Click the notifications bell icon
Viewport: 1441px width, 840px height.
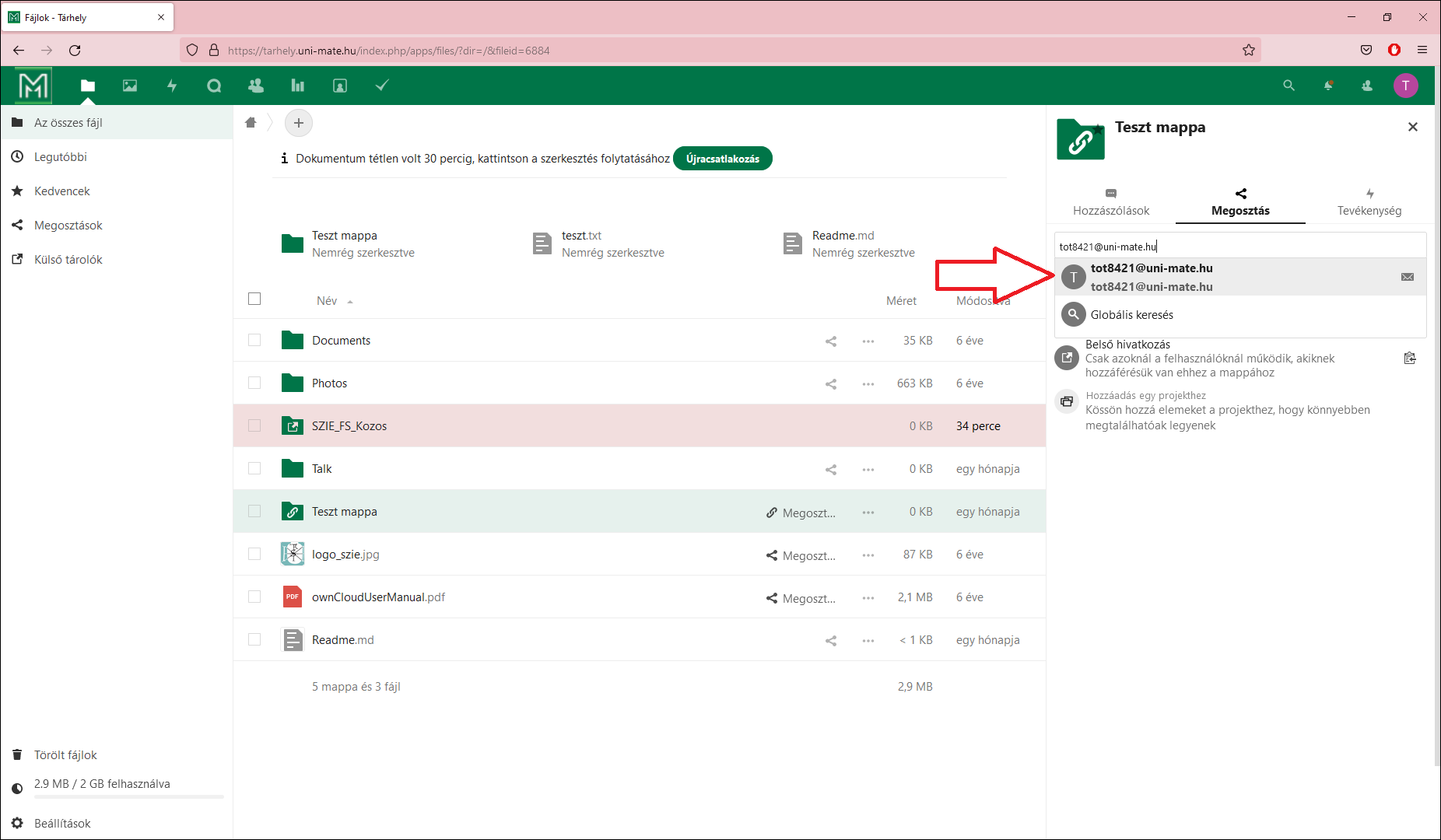(1328, 86)
